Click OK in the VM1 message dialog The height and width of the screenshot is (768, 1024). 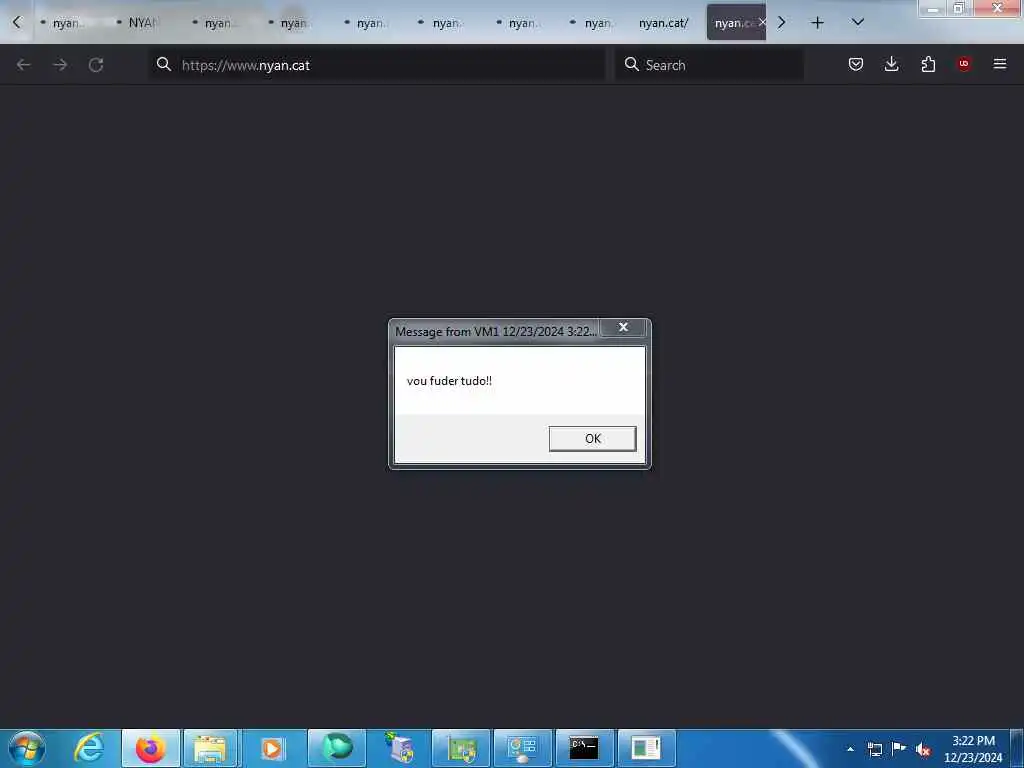click(x=592, y=438)
